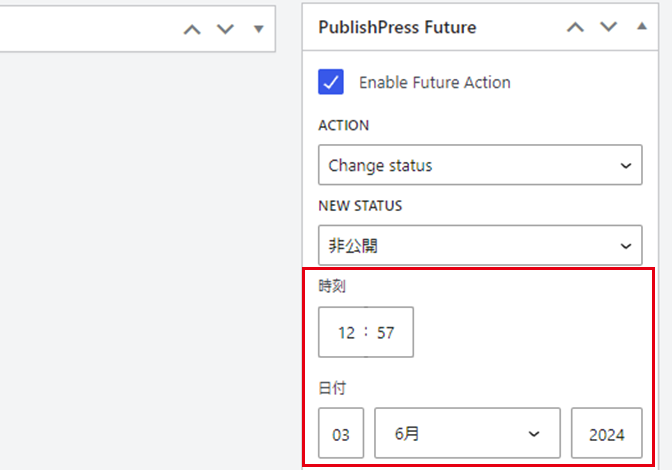Click the minute field showing 57
This screenshot has width=672, height=470.
point(386,333)
